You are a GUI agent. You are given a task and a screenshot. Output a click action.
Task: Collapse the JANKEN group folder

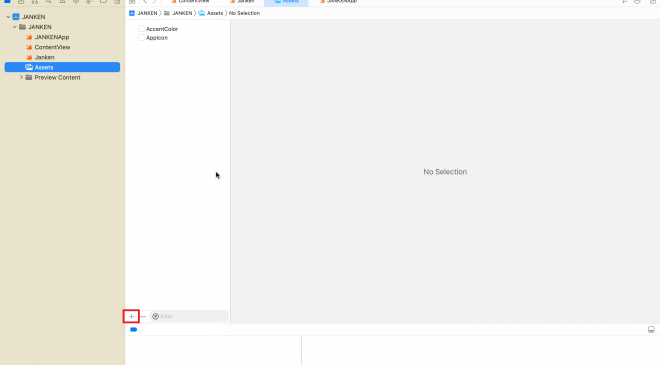[15, 27]
